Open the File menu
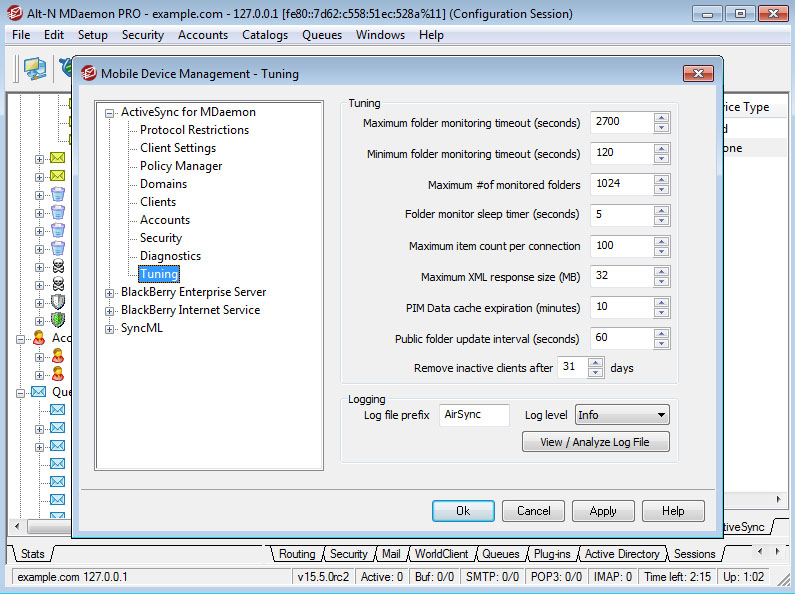795x594 pixels. [21, 35]
